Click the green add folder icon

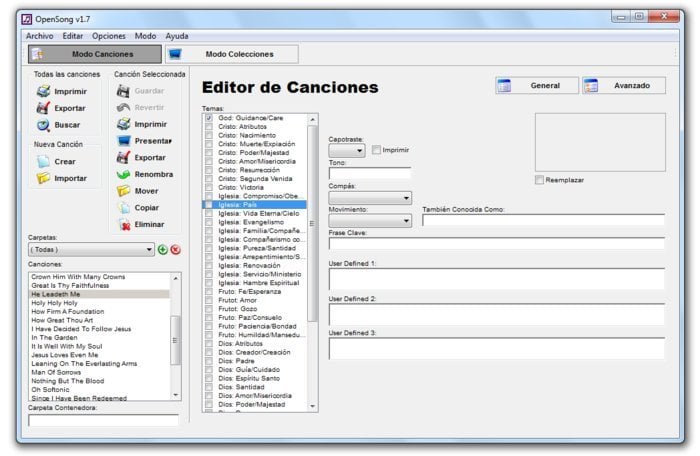point(162,249)
